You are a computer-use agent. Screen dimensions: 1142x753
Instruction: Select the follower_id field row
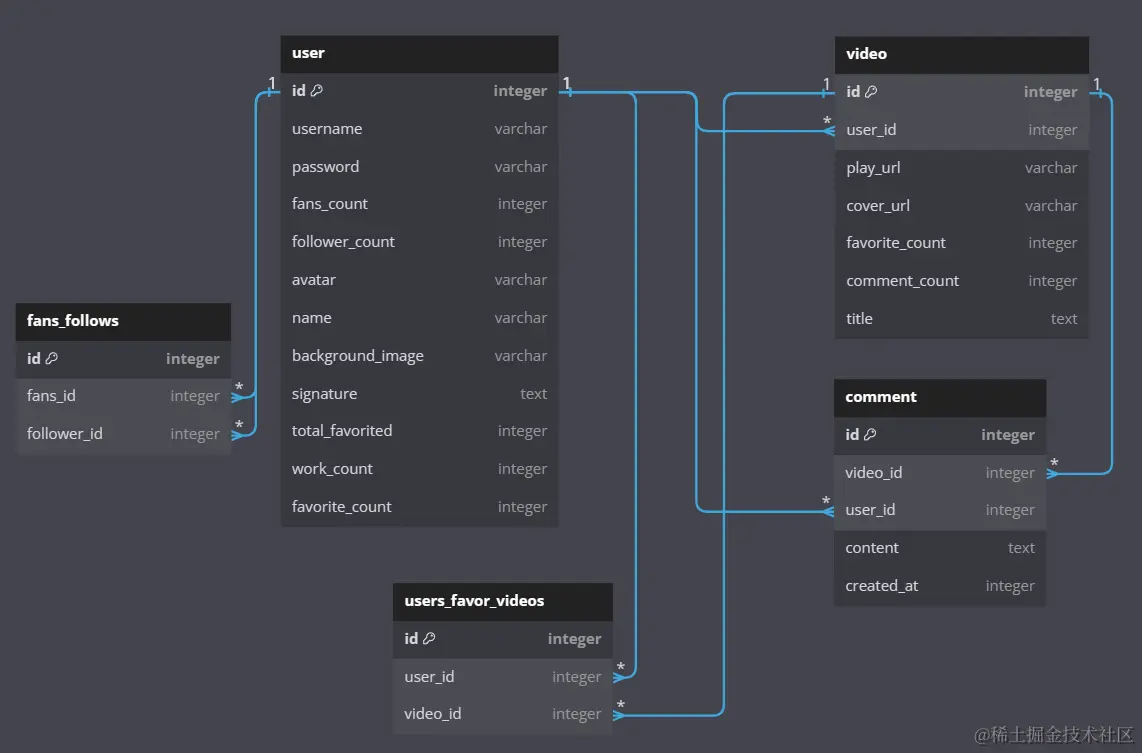pos(123,434)
